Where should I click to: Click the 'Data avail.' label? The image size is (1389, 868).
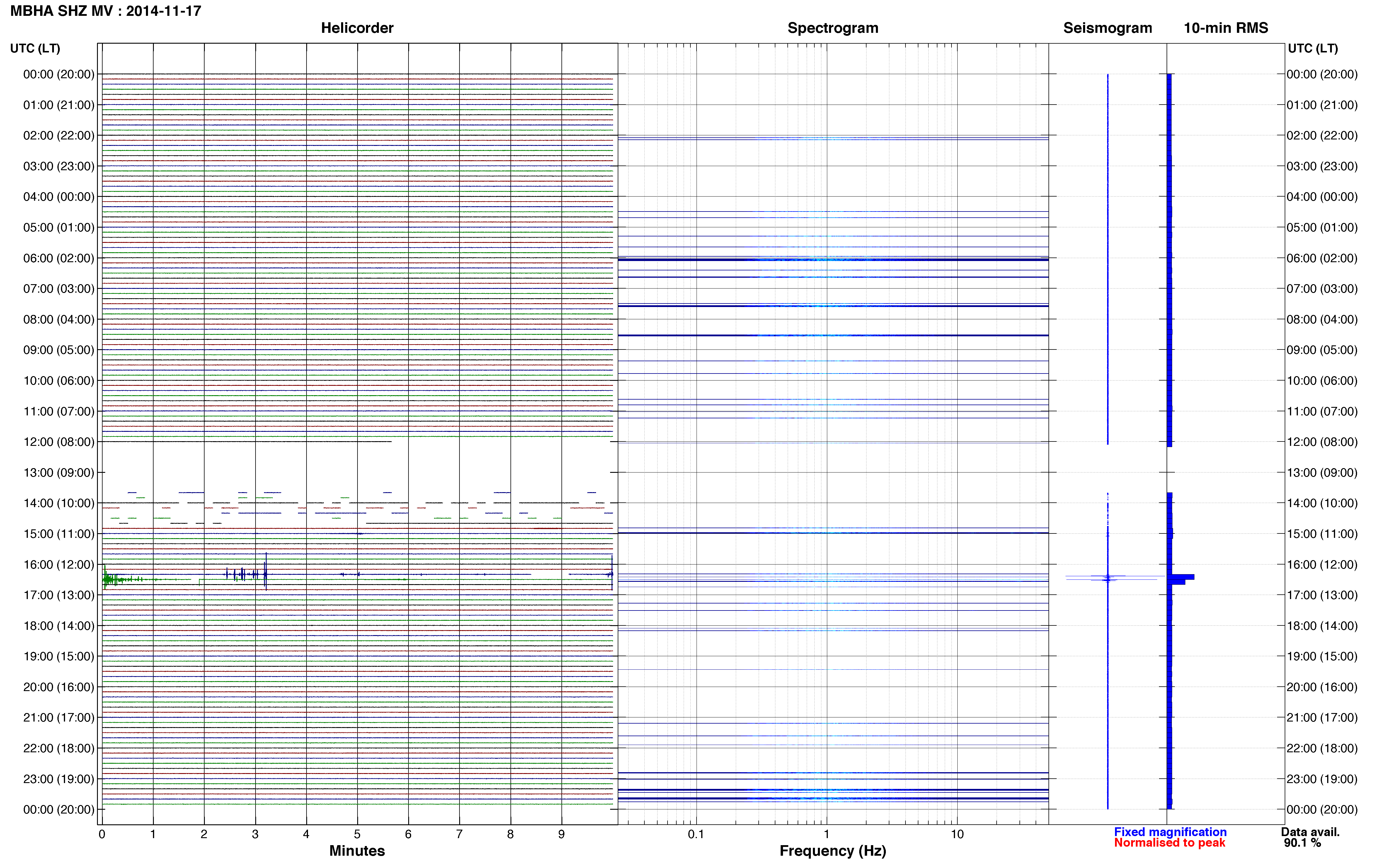click(x=1310, y=832)
